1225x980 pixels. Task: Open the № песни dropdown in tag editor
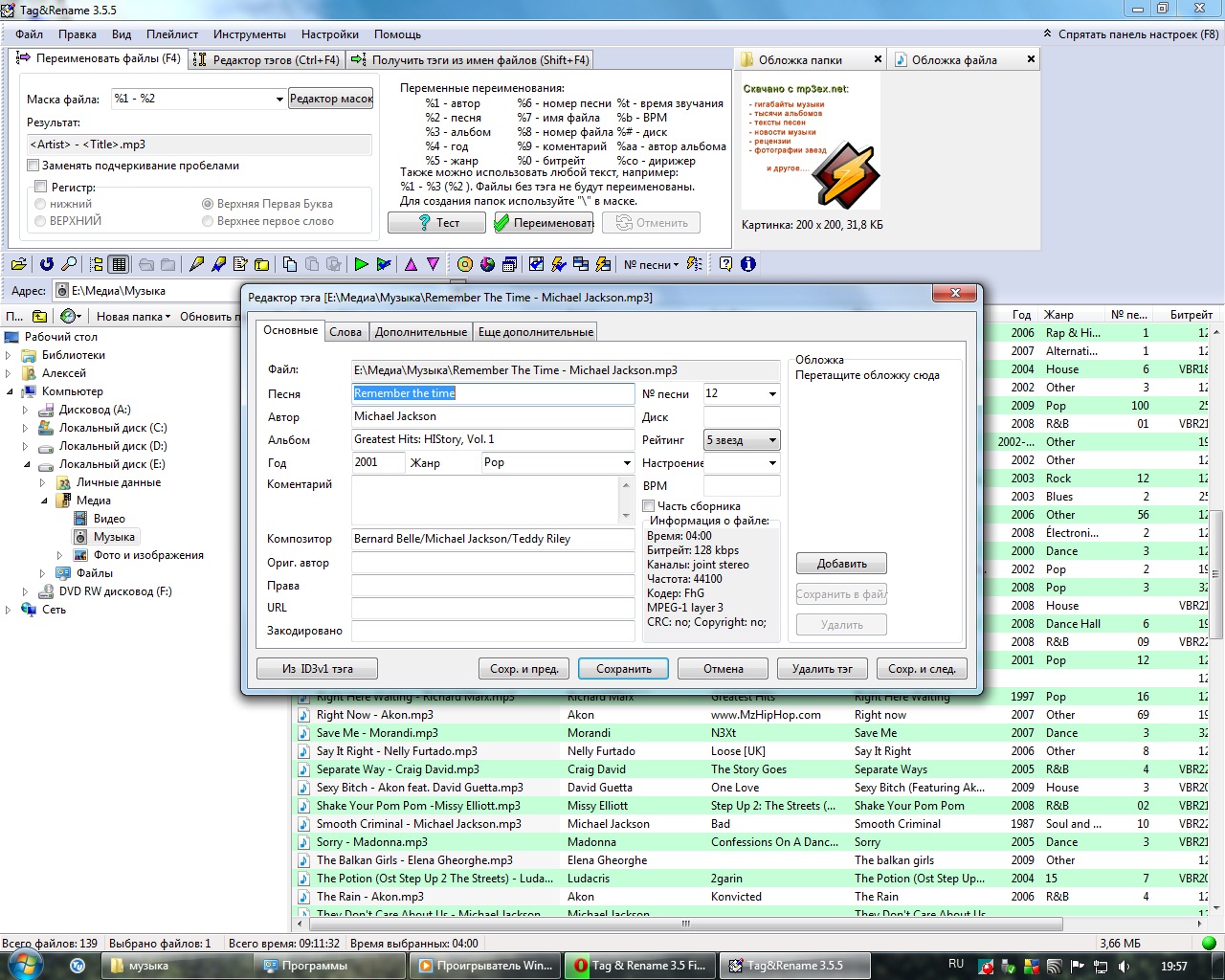click(x=772, y=393)
